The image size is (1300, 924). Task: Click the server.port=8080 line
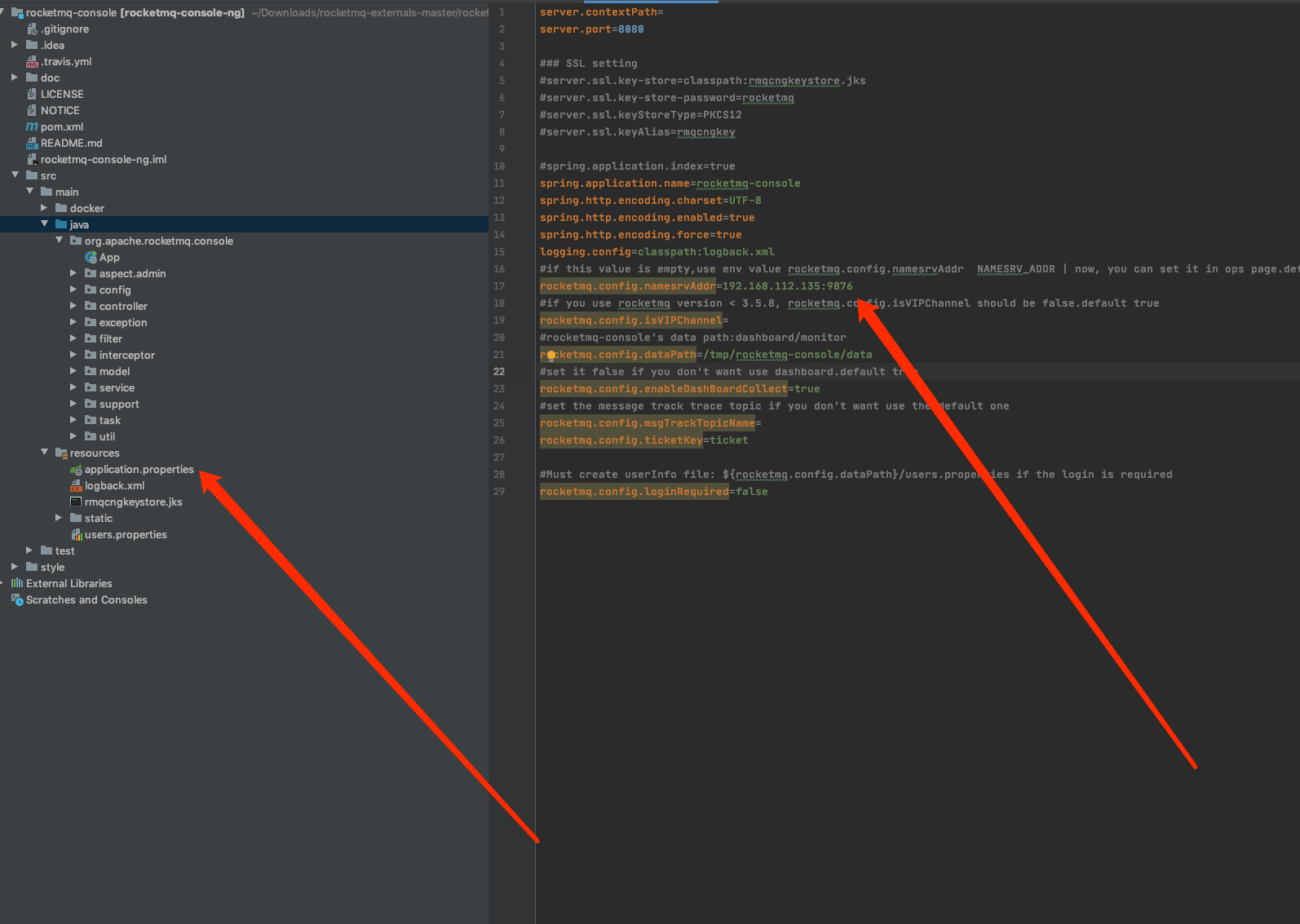pyautogui.click(x=592, y=29)
